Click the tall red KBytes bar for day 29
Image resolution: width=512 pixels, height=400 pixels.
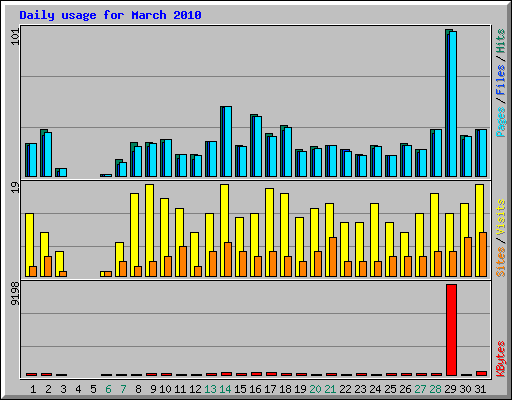[451, 330]
